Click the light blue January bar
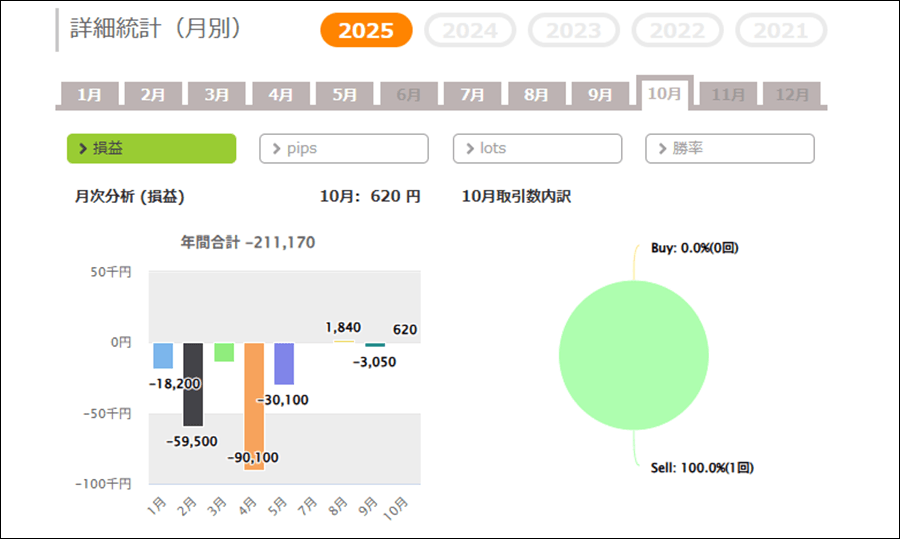Screen dimensions: 900x539 [163, 355]
